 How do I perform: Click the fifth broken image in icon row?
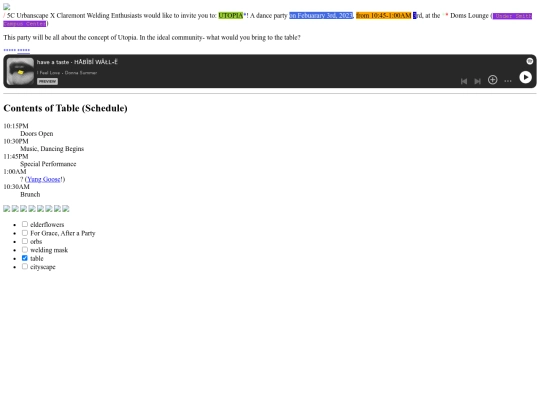pos(40,208)
